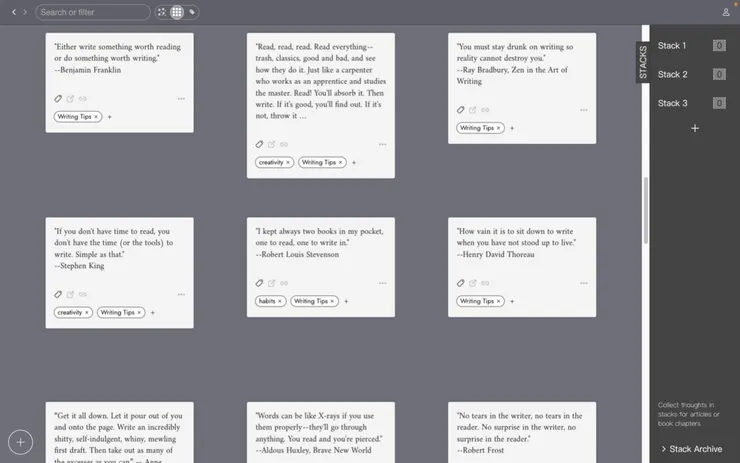740x463 pixels.
Task: Switch to the scattered view mode
Action: point(162,12)
